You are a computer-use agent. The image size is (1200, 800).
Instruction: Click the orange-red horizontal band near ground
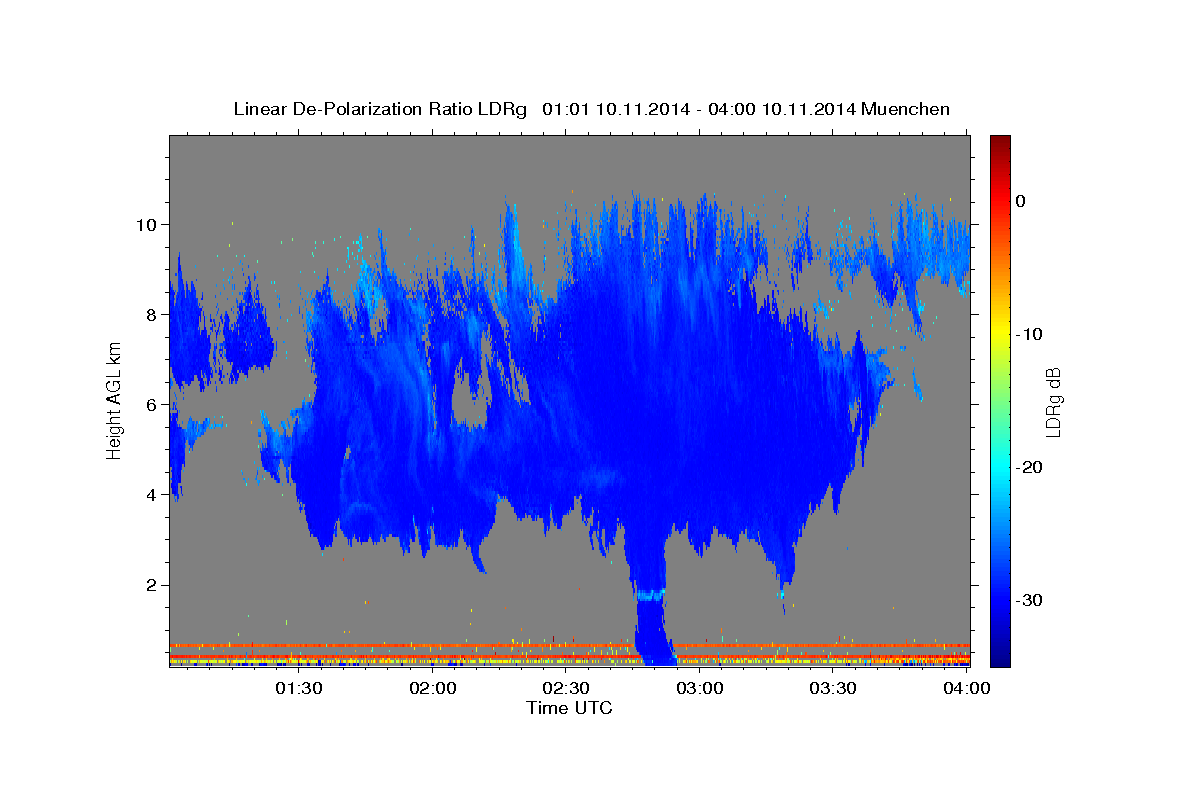(x=569, y=646)
